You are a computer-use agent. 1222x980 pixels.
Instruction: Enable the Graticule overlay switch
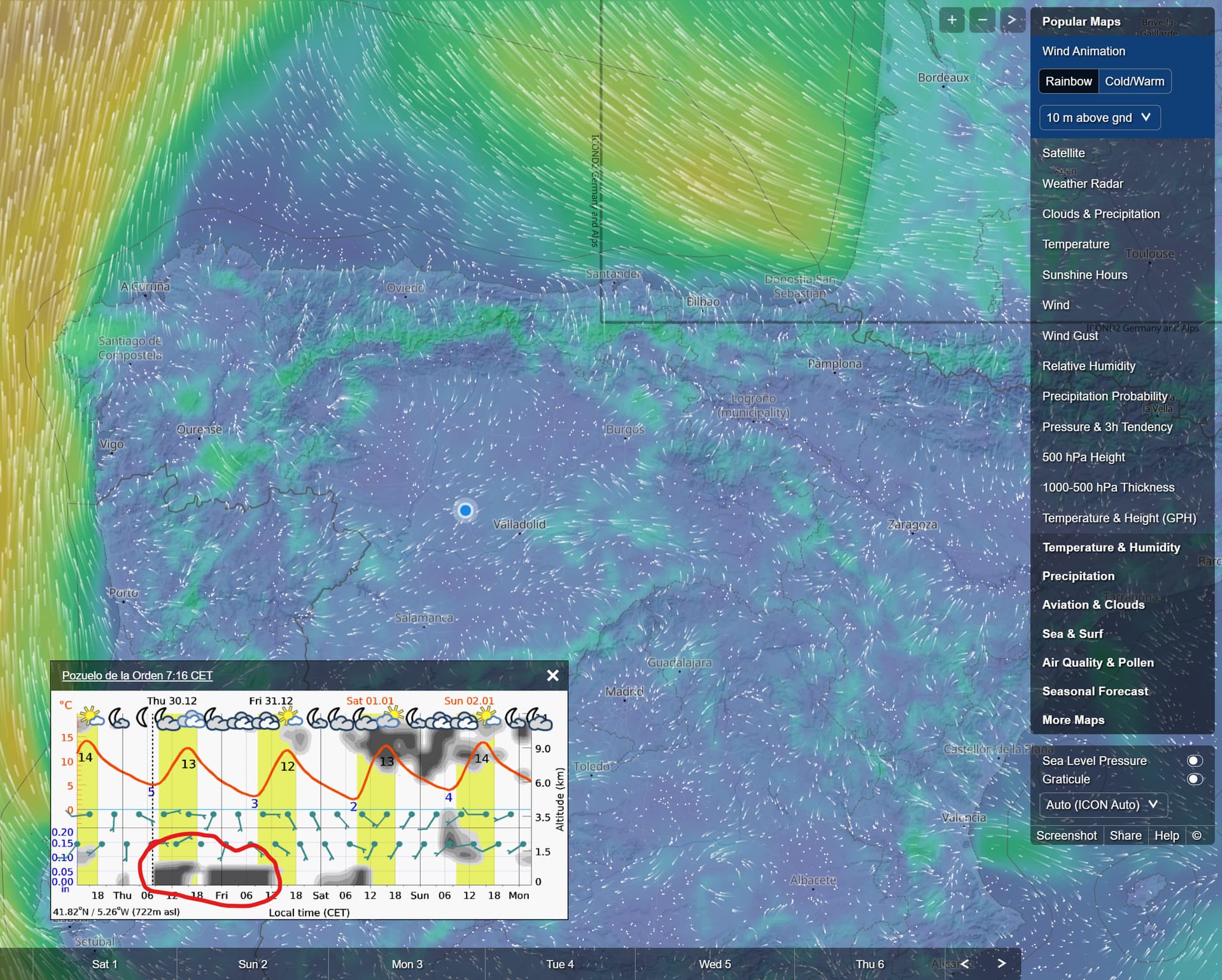tap(1195, 780)
